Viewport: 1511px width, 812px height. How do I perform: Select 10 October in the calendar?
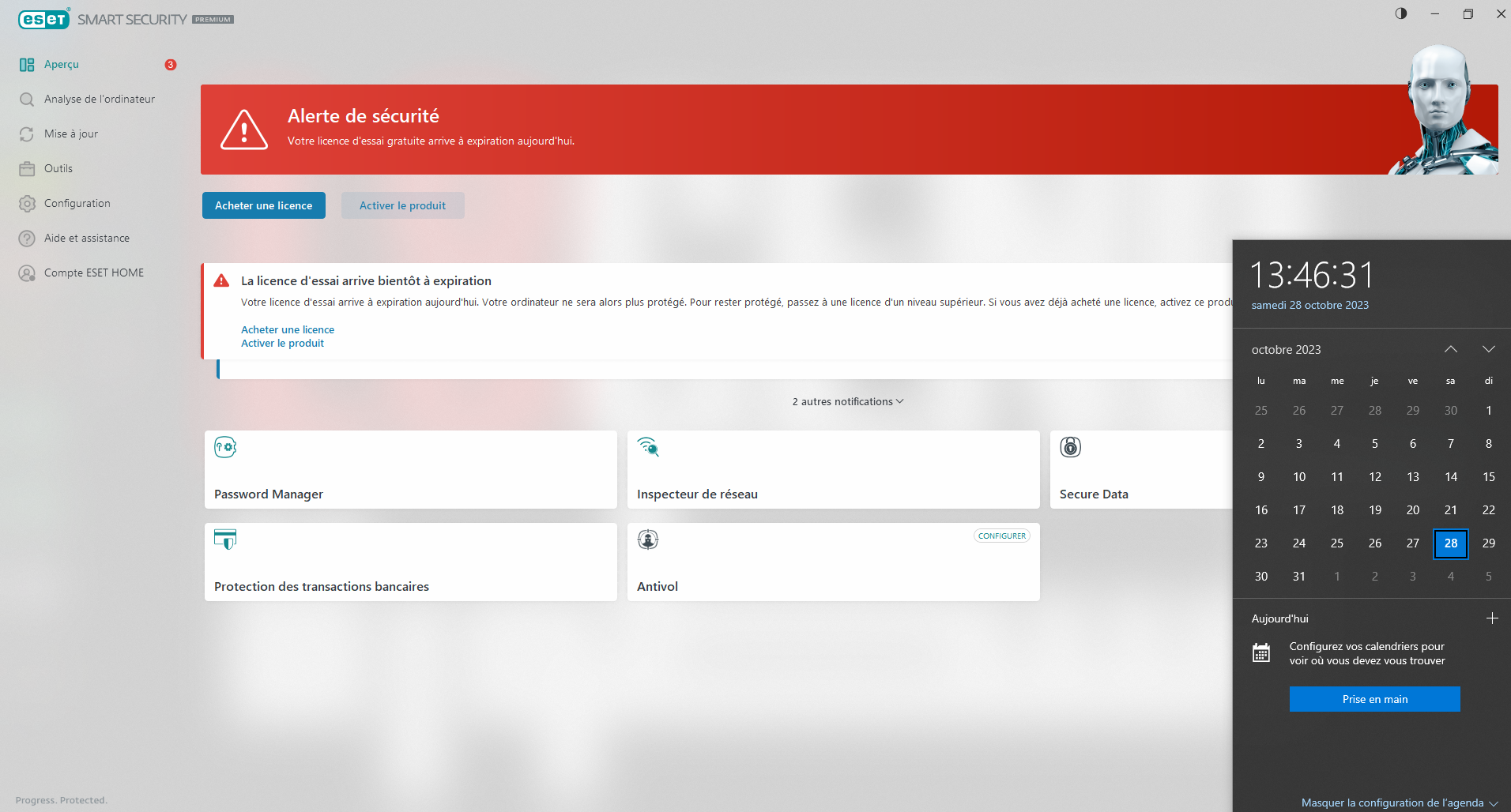click(x=1299, y=477)
